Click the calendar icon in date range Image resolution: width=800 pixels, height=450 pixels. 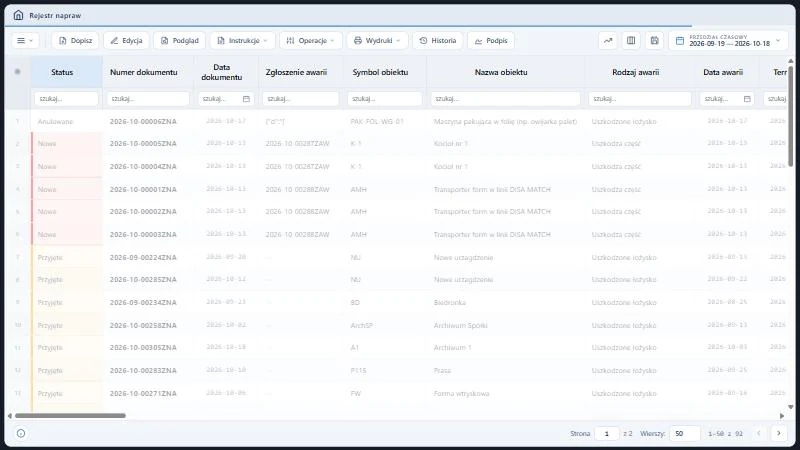point(680,41)
